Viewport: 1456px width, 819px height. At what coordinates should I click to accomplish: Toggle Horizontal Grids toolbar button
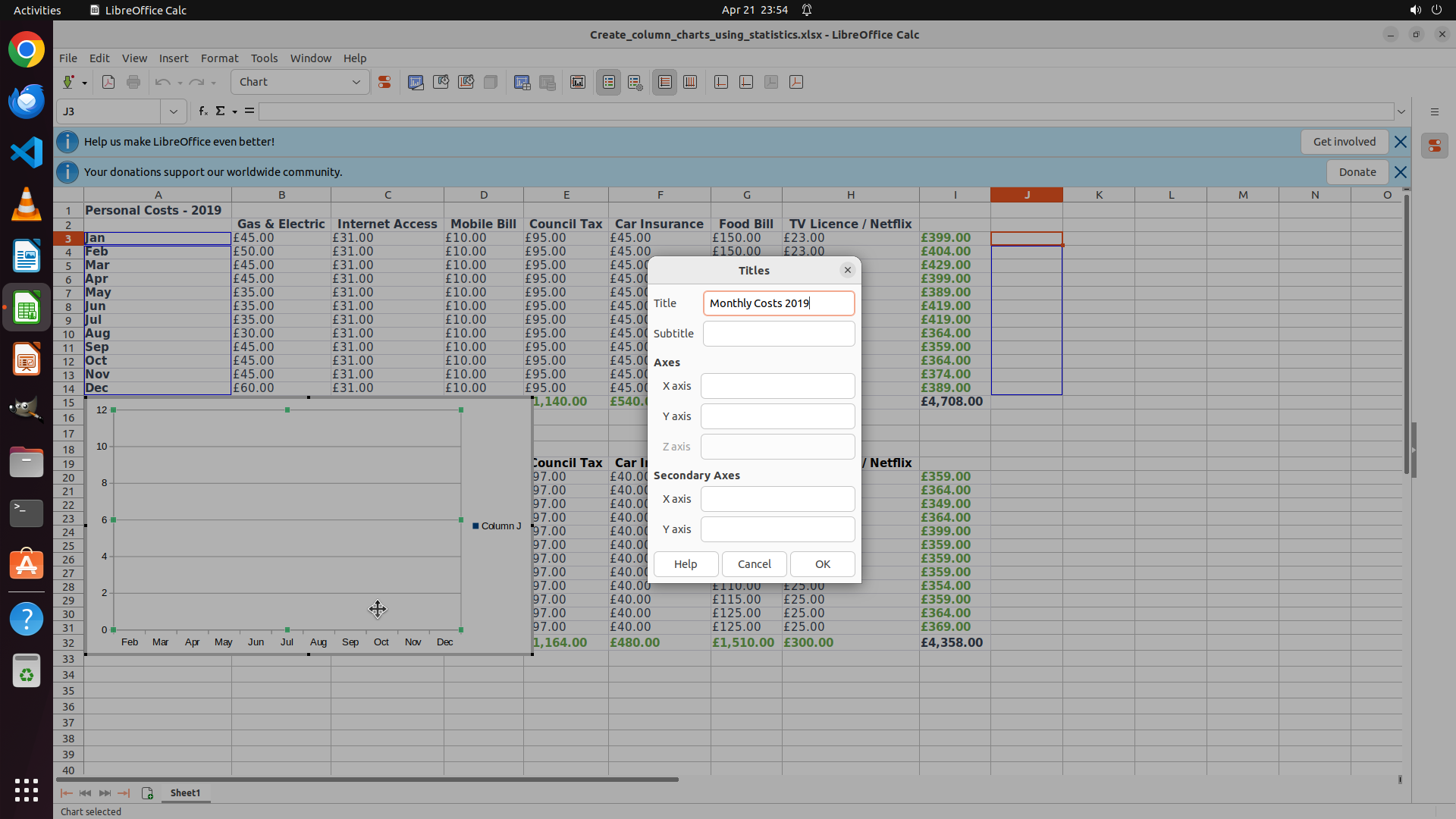tap(664, 82)
